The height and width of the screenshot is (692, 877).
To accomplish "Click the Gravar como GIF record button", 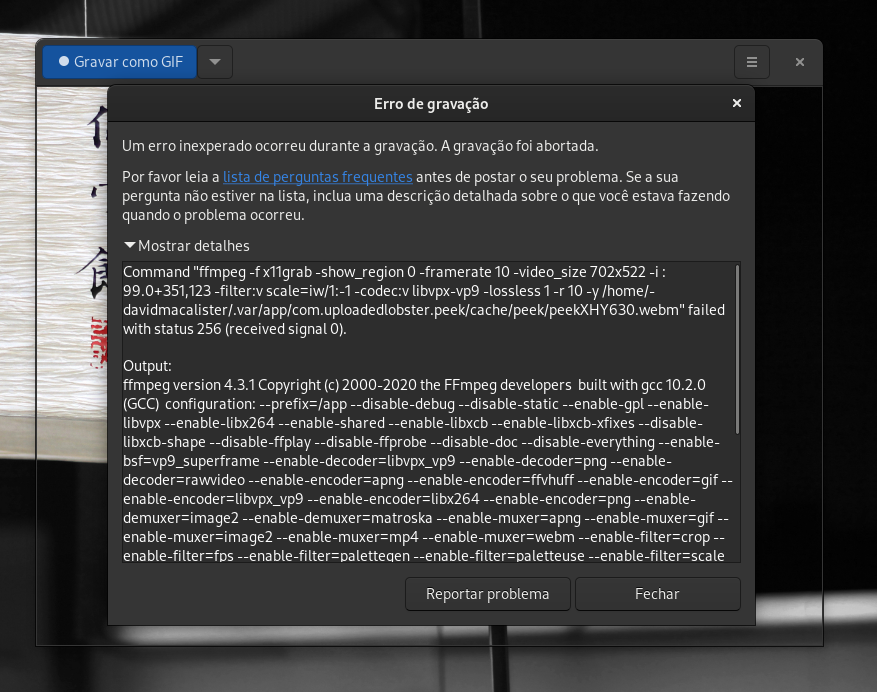I will point(120,62).
